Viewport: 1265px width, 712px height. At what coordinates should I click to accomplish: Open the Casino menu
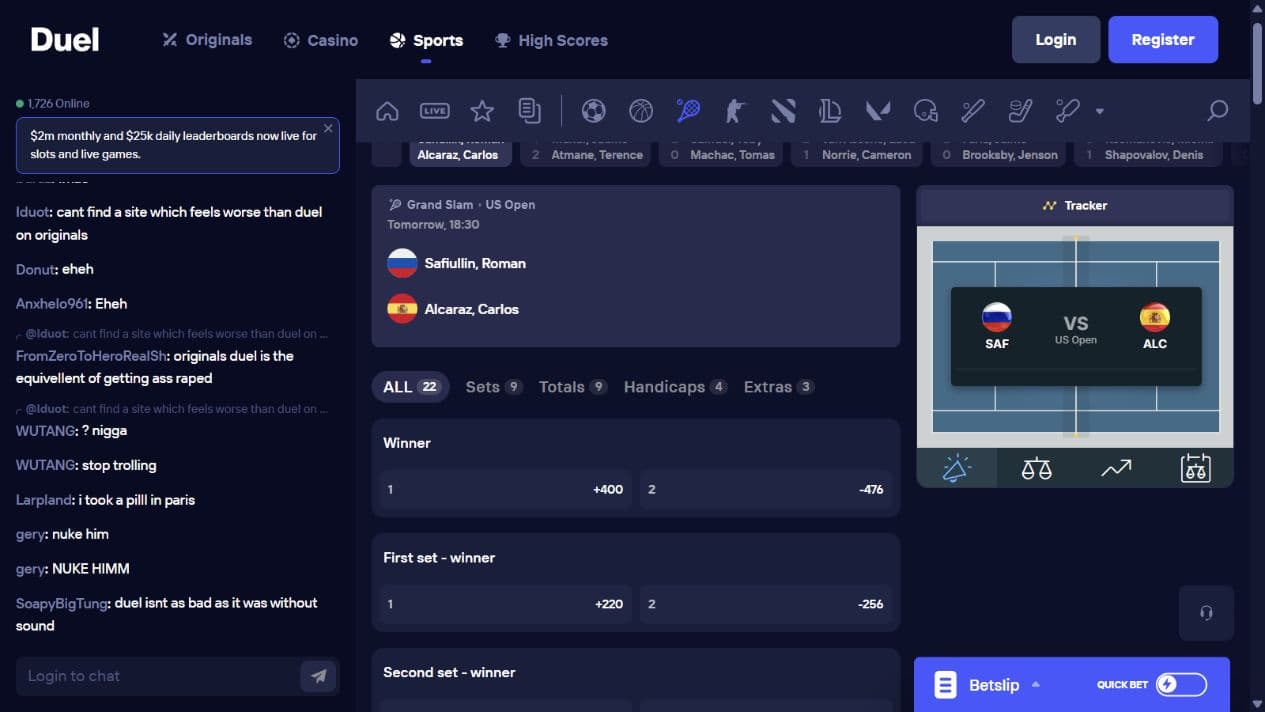pyautogui.click(x=321, y=40)
